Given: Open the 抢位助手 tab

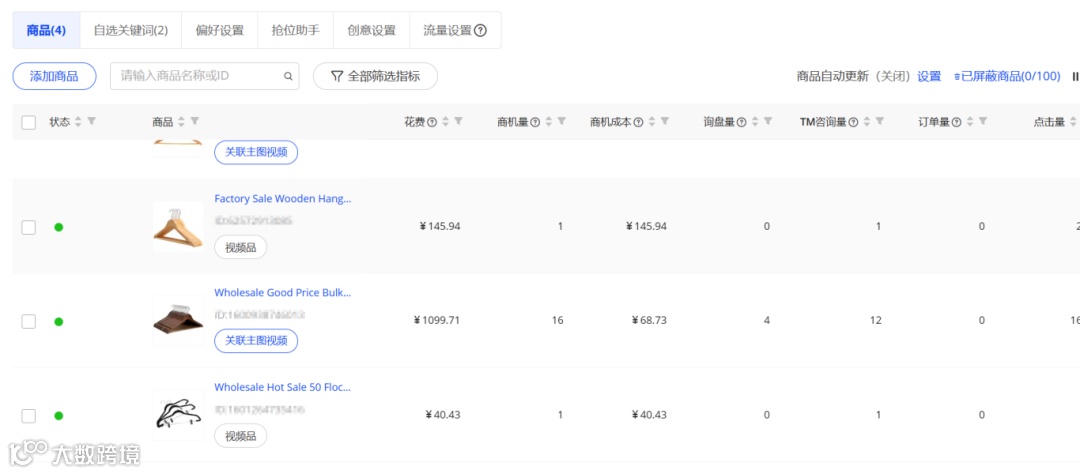Looking at the screenshot, I should pyautogui.click(x=295, y=31).
